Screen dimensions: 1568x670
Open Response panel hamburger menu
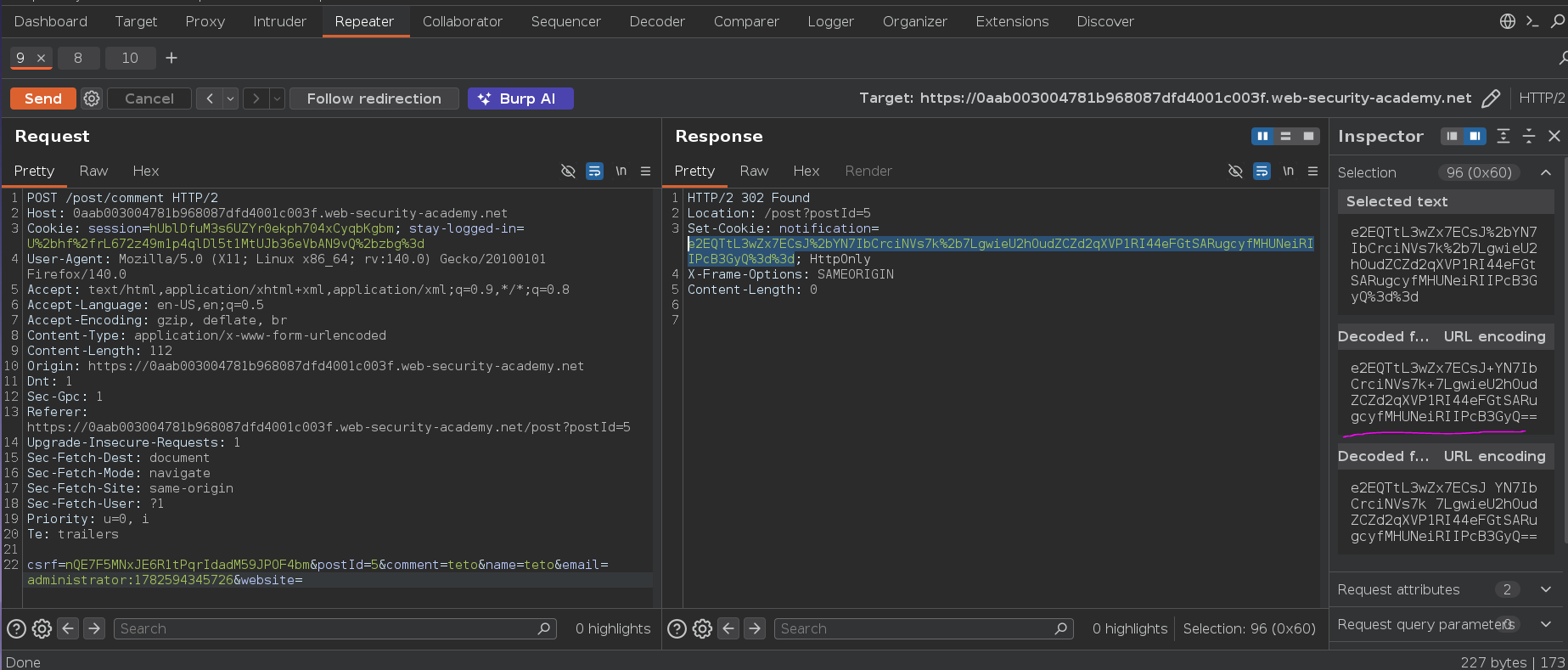[x=1312, y=171]
